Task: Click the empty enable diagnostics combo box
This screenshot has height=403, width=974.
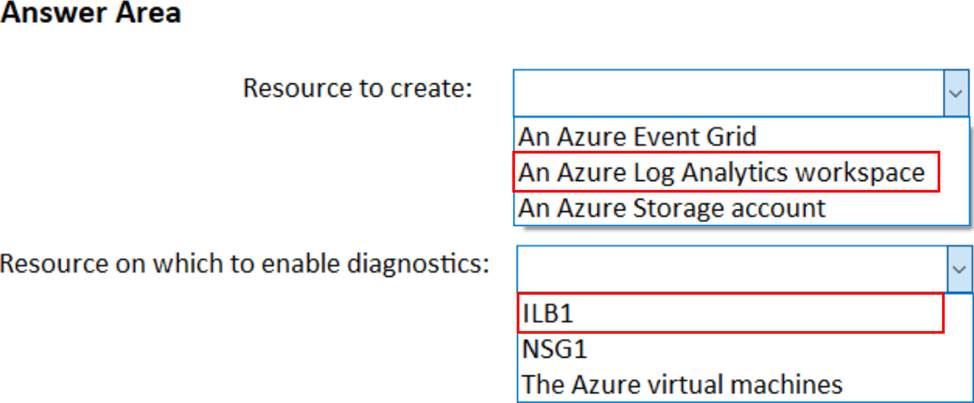Action: tap(732, 270)
